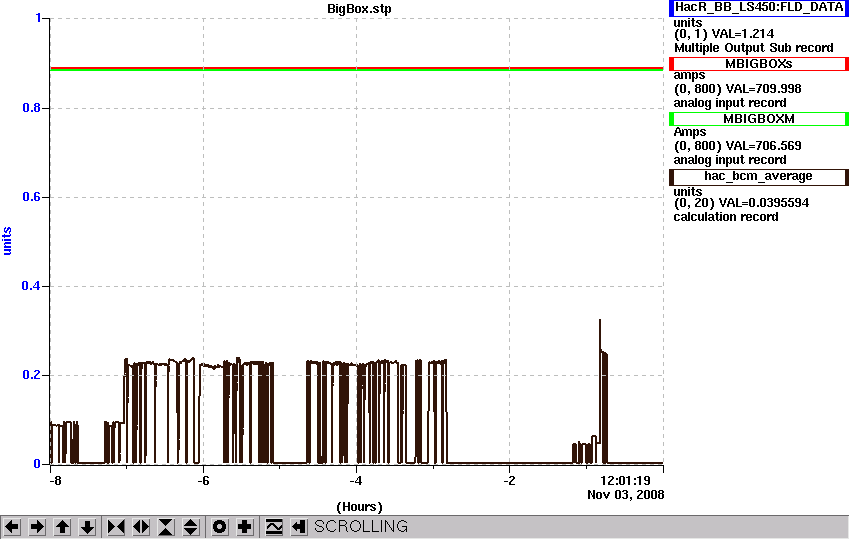The height and width of the screenshot is (539, 849).
Task: Click the 0.4 tick label on y-axis
Action: click(x=31, y=285)
